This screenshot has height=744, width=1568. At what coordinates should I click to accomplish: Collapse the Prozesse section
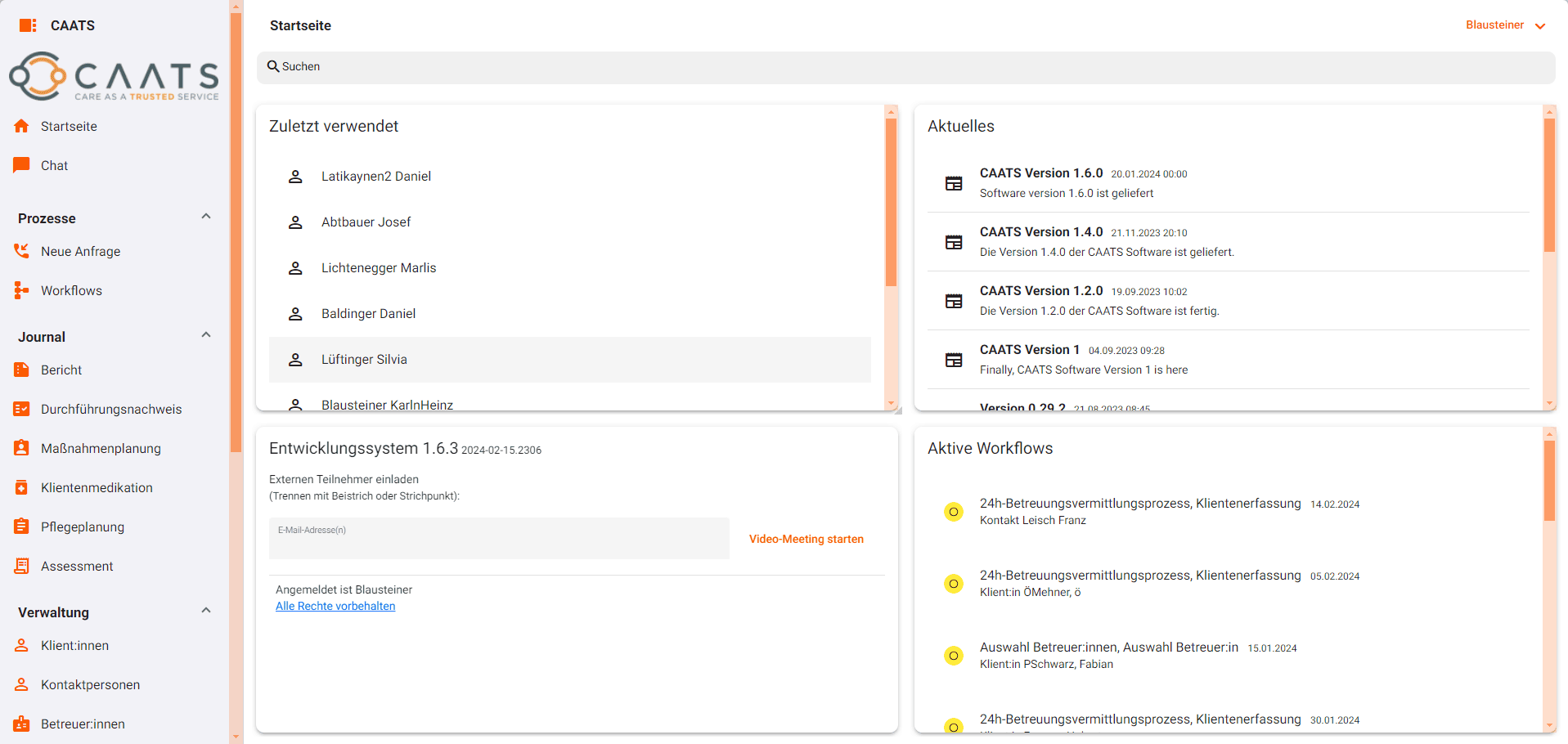click(x=206, y=217)
